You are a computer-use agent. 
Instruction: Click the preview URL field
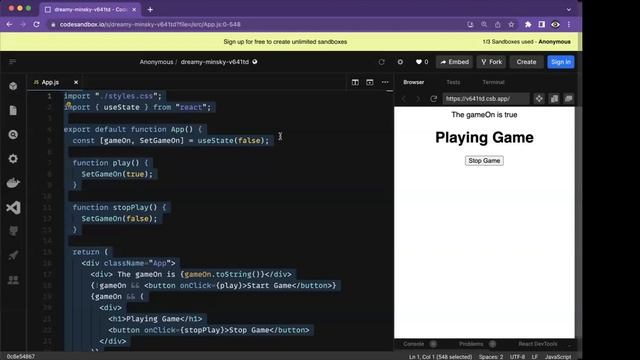(x=486, y=99)
